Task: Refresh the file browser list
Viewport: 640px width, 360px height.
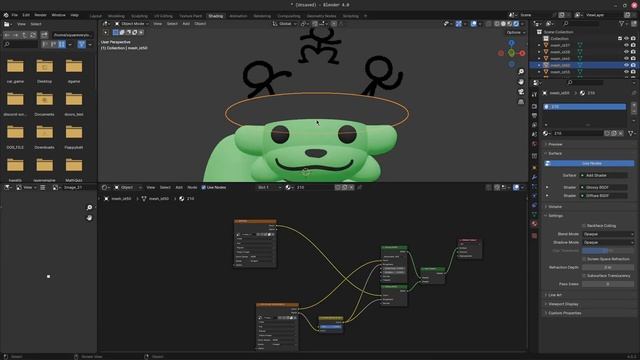Action: click(33, 35)
